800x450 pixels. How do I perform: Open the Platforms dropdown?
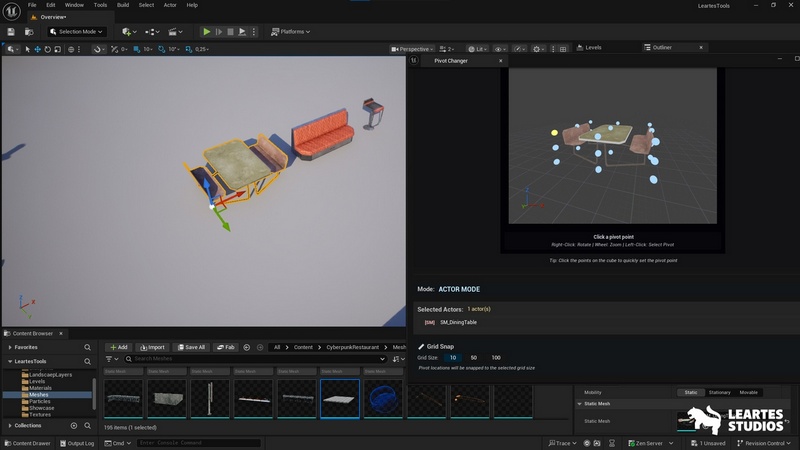click(x=290, y=32)
